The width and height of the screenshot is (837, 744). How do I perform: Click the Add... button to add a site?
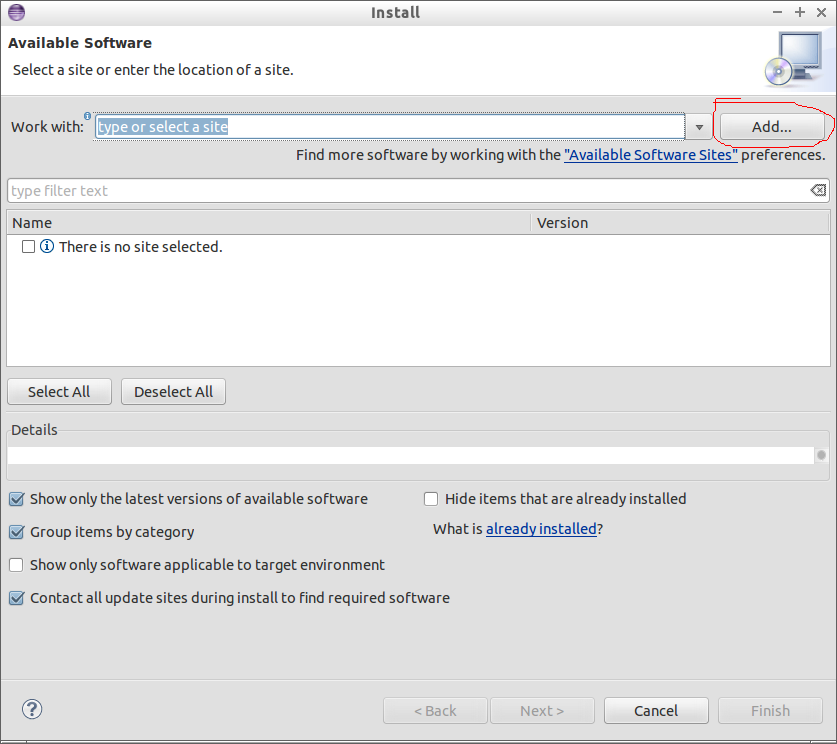point(771,126)
